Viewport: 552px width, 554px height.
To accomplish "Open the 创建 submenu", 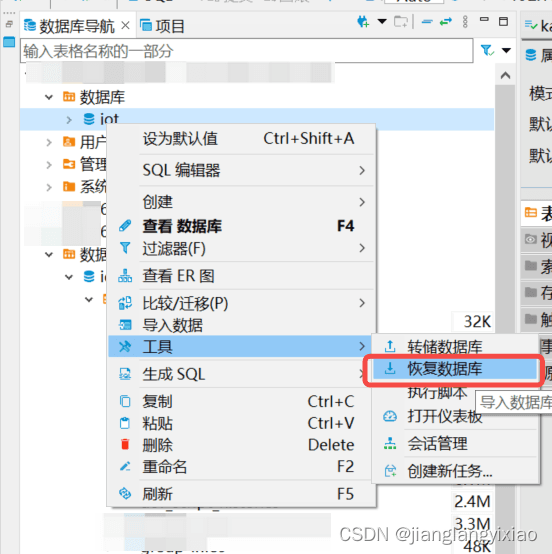I will click(242, 202).
